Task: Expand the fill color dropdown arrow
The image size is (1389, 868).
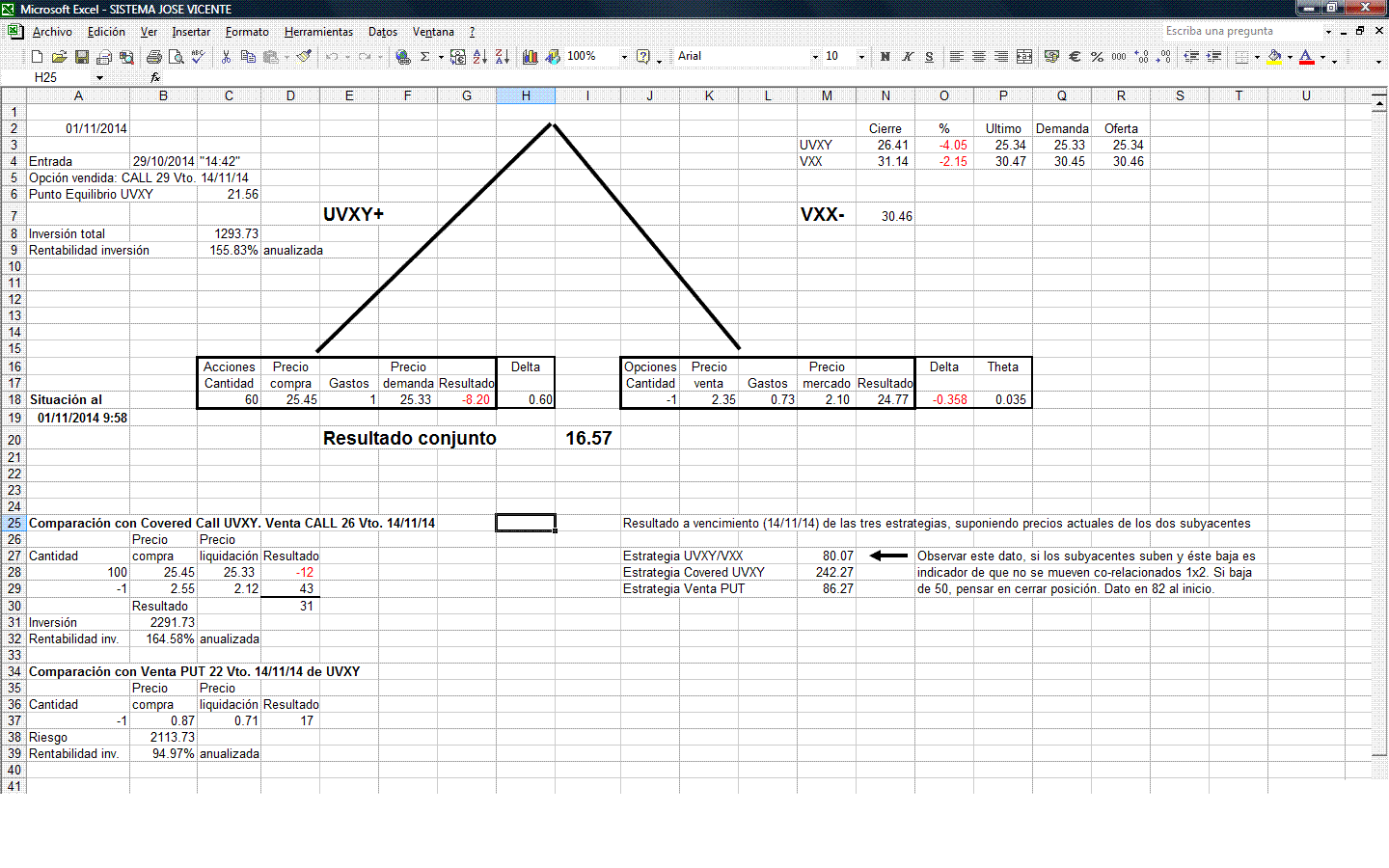Action: [x=1290, y=57]
